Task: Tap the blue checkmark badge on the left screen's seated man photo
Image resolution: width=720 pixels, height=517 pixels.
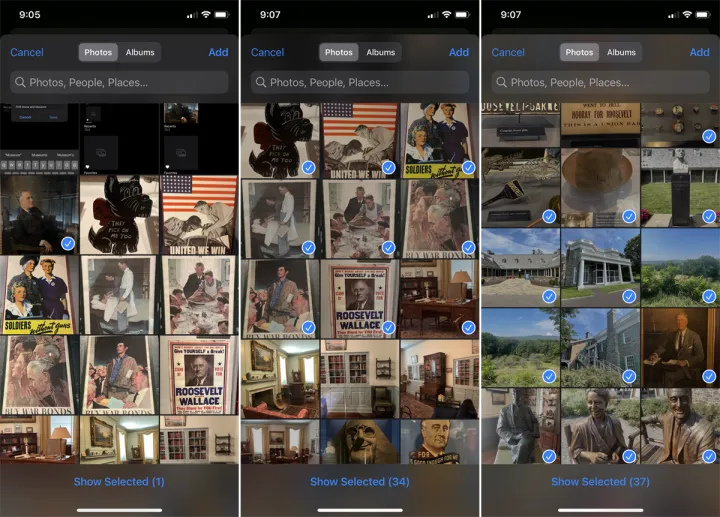Action: coord(67,243)
